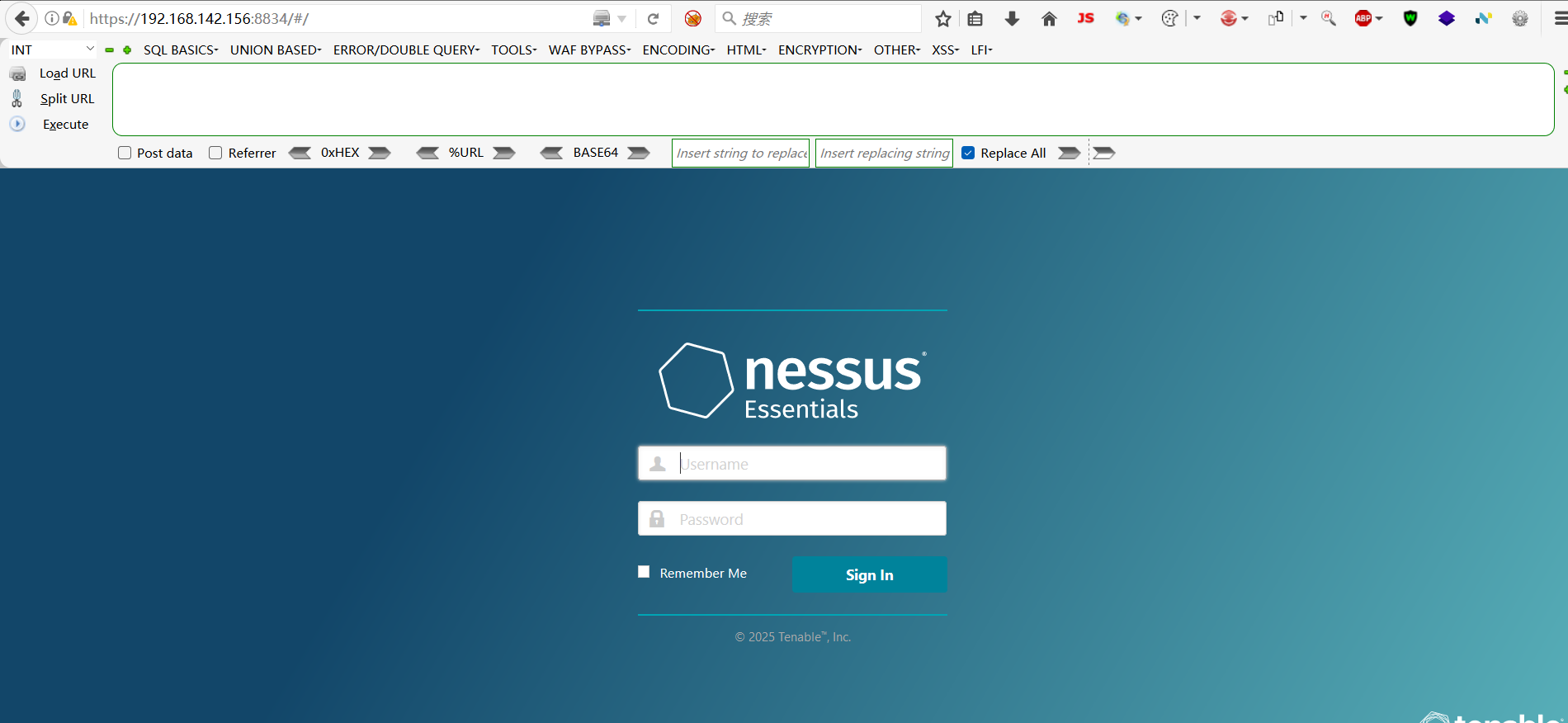Bookmark this page with the star

(943, 18)
